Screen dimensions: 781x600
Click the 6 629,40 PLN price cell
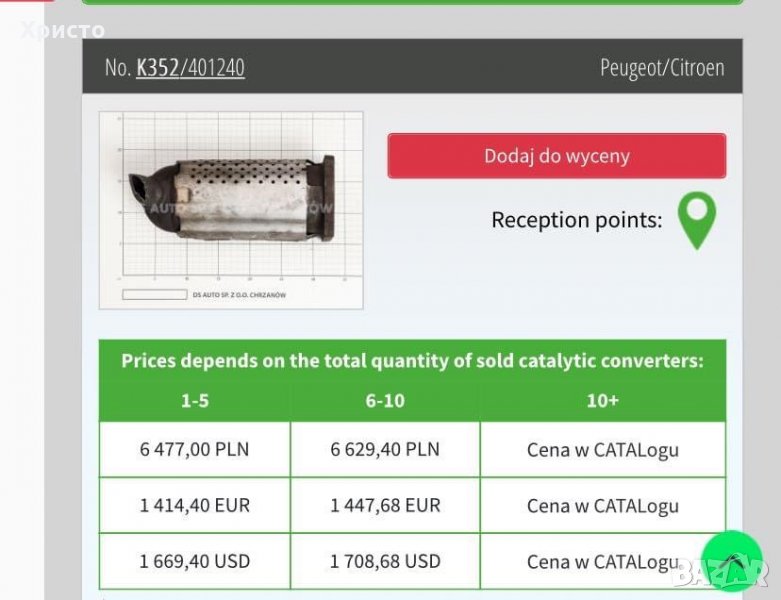pos(385,449)
